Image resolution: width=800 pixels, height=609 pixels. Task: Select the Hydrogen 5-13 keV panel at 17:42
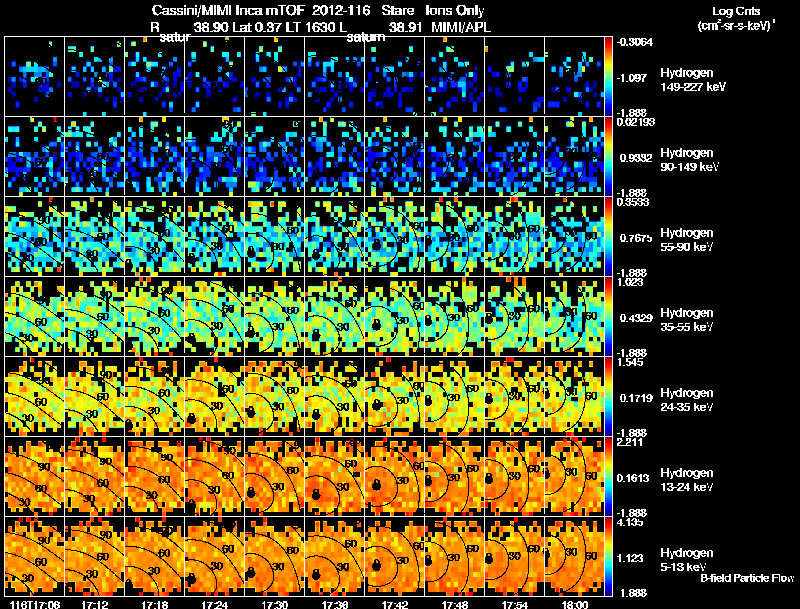coord(394,556)
